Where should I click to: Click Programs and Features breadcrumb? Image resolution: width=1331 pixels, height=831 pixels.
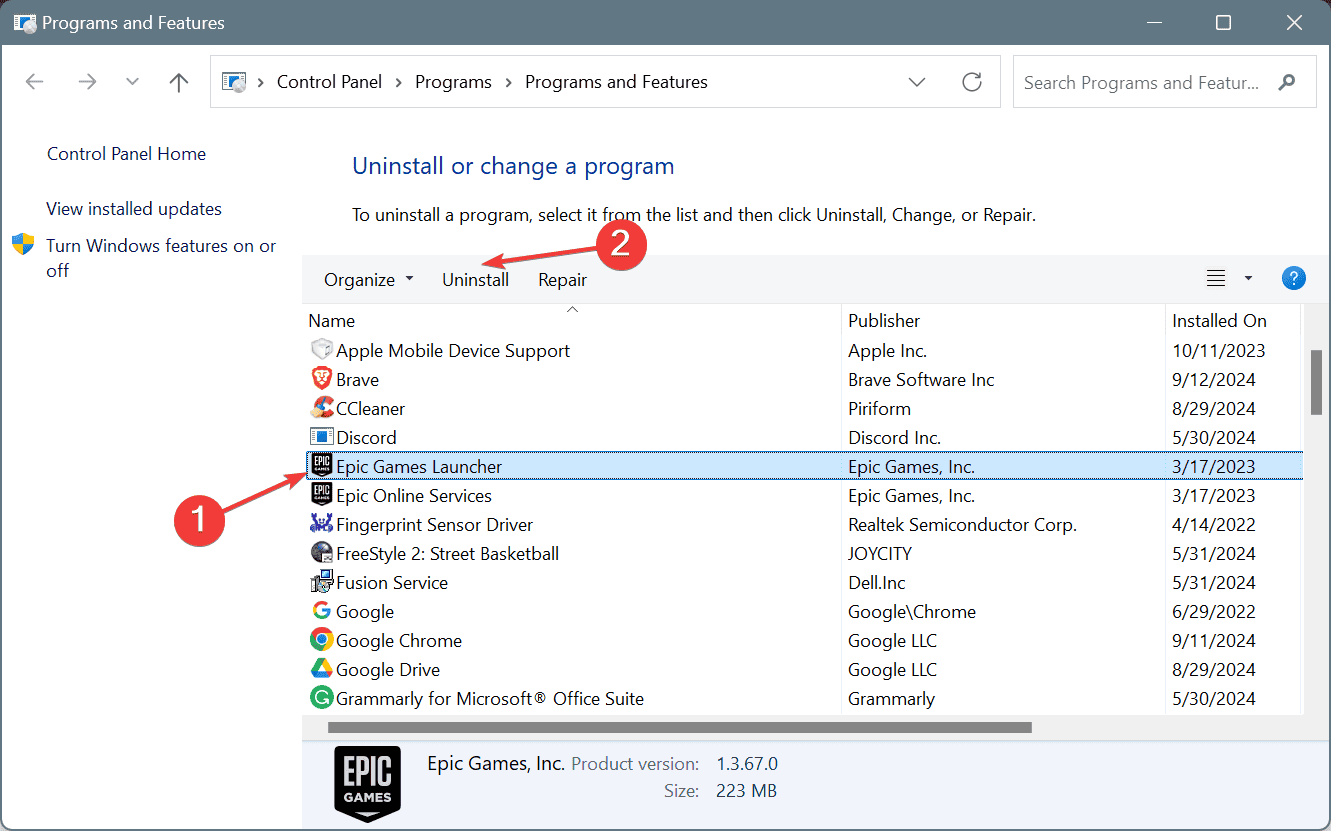(616, 82)
